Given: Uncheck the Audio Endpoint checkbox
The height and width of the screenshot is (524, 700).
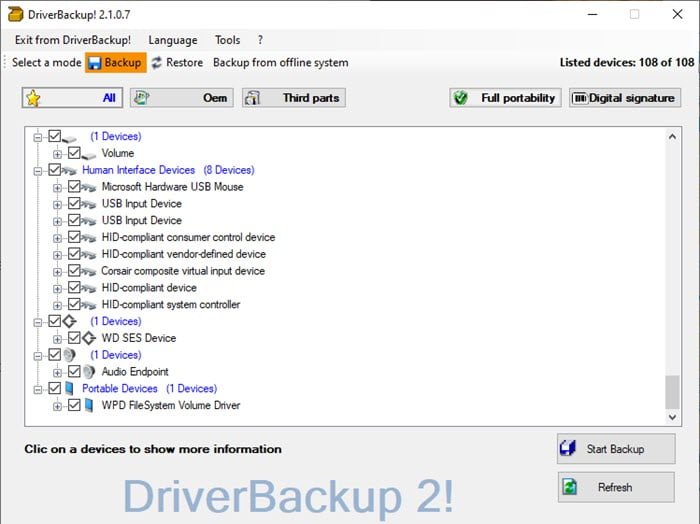Looking at the screenshot, I should pyautogui.click(x=74, y=371).
